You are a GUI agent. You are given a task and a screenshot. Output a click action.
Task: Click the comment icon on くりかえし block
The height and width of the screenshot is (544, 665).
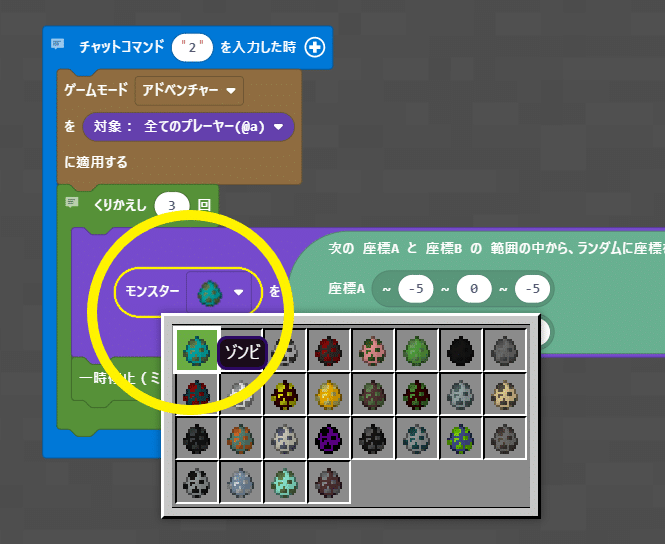click(x=72, y=202)
